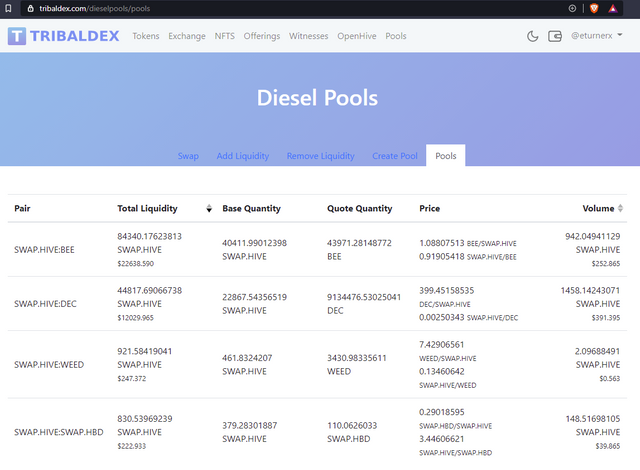Viewport: 640px width, 470px height.
Task: Open the Create Pool tab
Action: [x=394, y=156]
